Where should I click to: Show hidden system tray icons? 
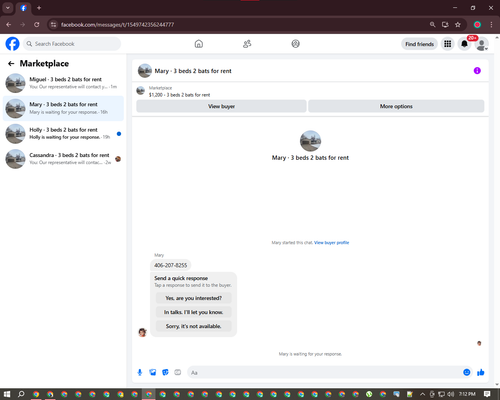click(x=422, y=394)
